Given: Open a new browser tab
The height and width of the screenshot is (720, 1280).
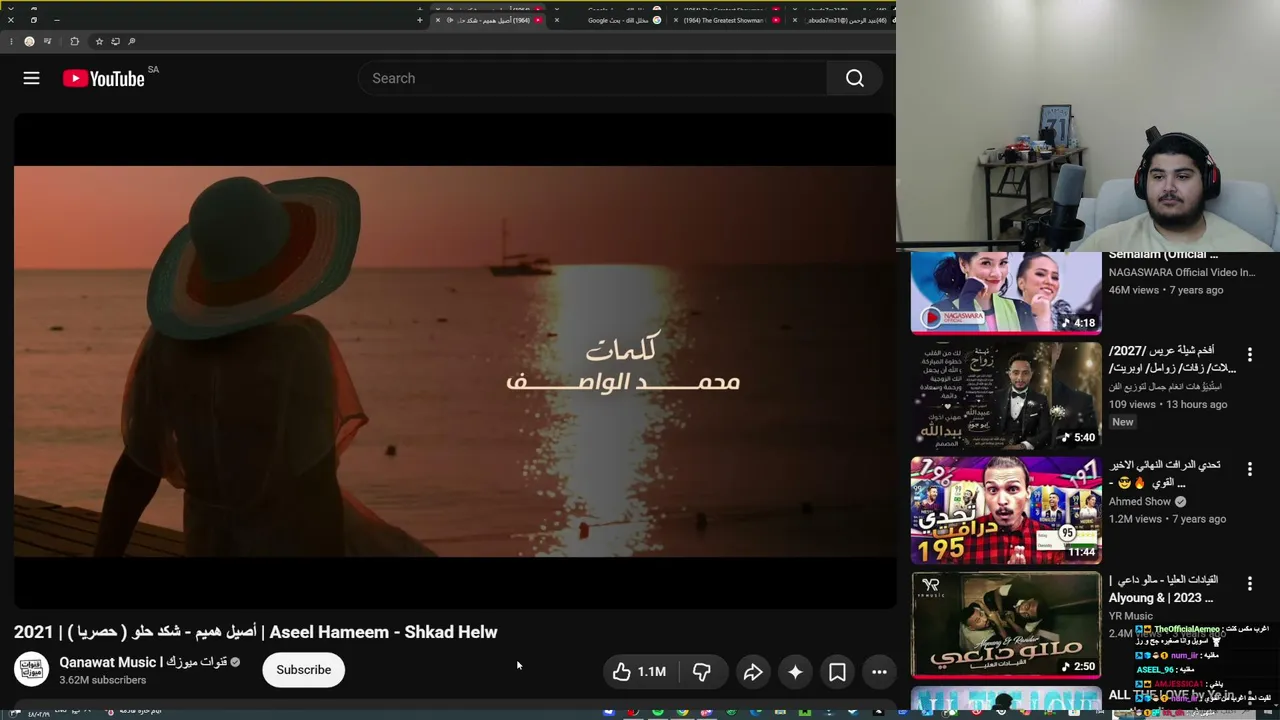Looking at the screenshot, I should tap(420, 20).
